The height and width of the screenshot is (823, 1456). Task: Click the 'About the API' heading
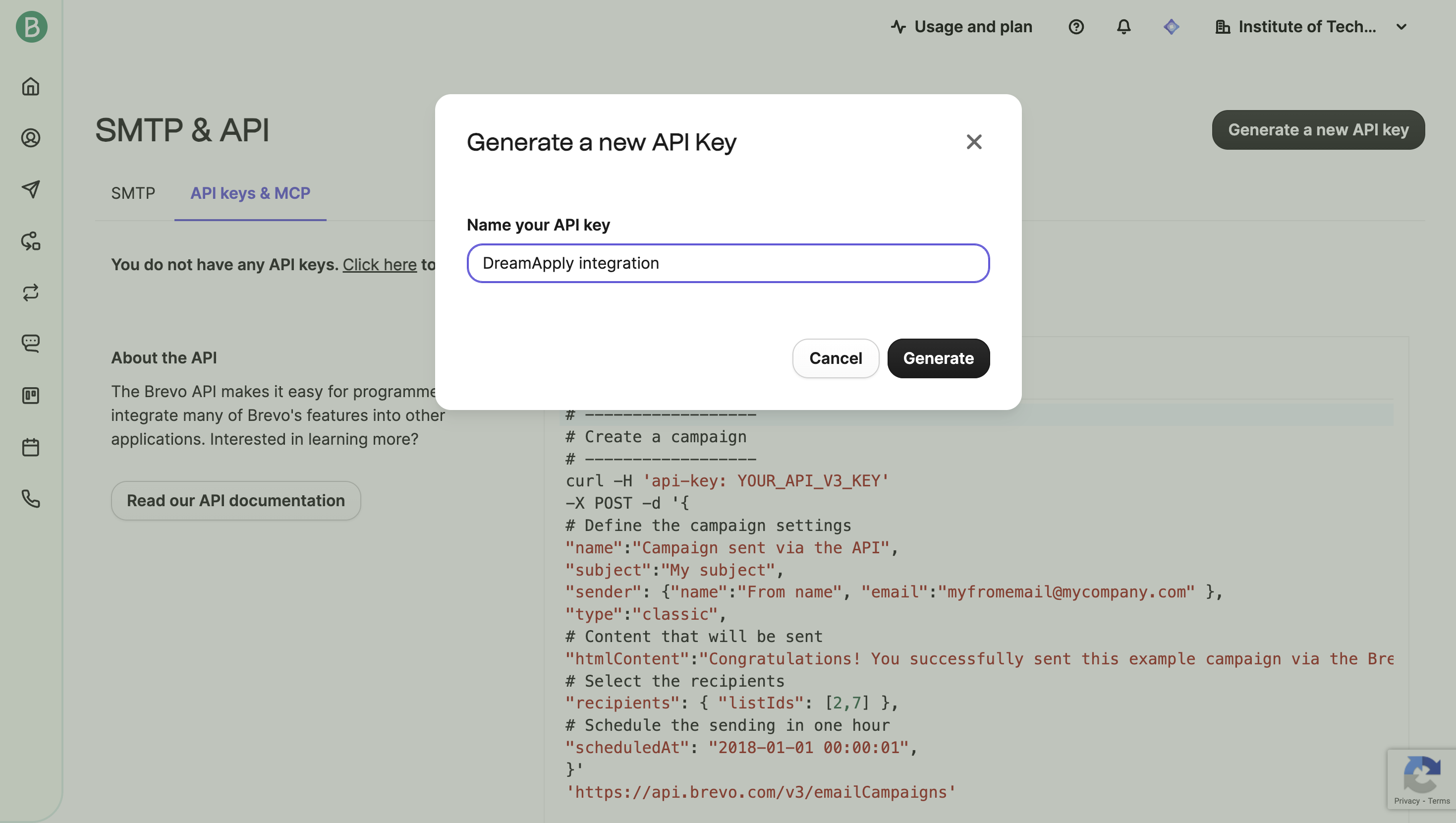point(164,357)
